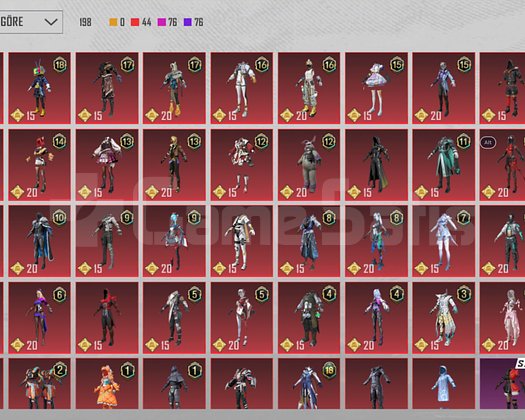Select the light blue raincoat outfit
Screen dimensions: 525x420
pyautogui.click(x=444, y=384)
